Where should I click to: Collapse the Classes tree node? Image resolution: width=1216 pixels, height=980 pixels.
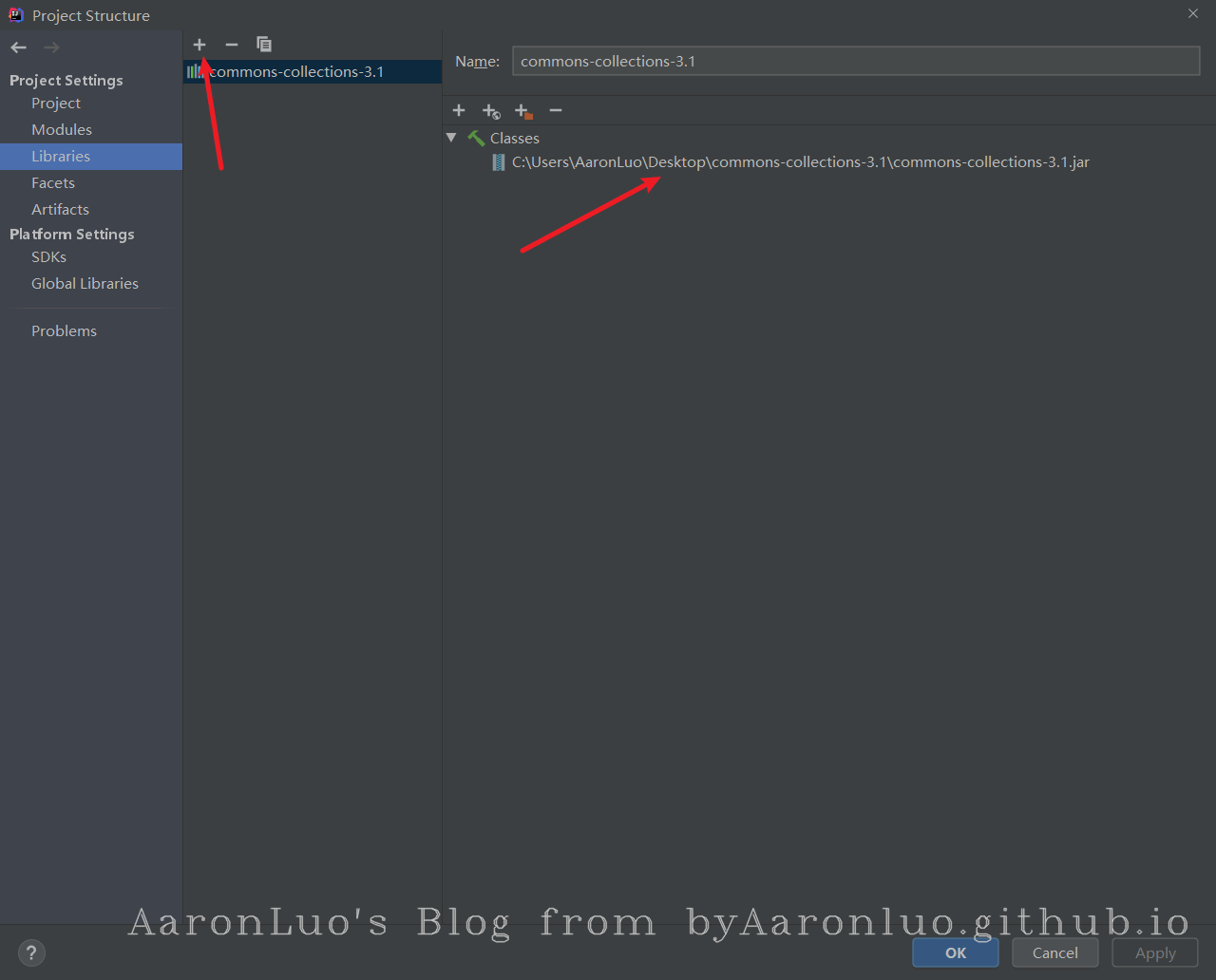(451, 139)
